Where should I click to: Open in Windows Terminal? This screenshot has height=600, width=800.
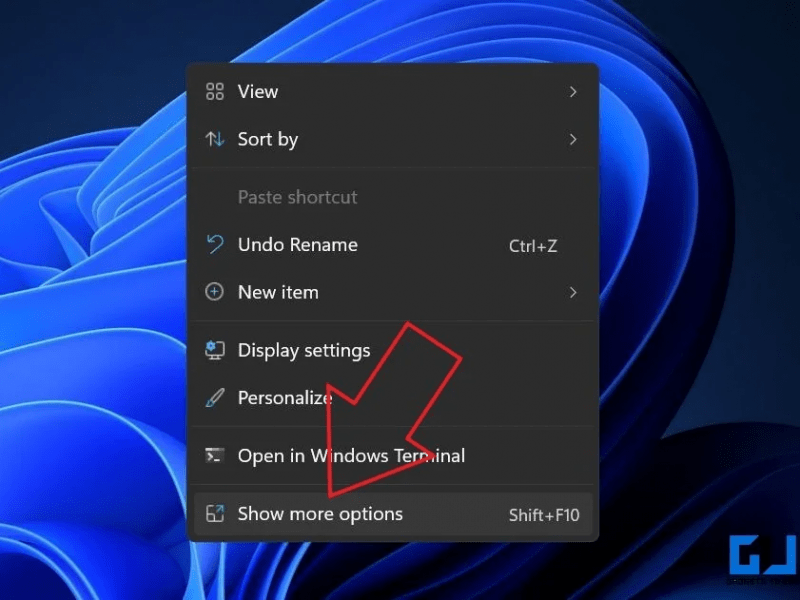[351, 455]
